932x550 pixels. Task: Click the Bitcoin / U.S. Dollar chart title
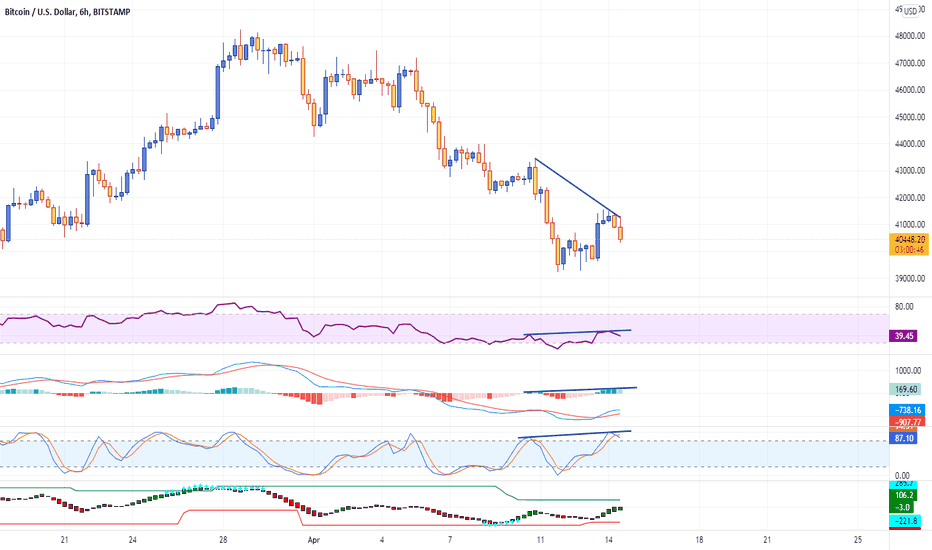click(67, 12)
